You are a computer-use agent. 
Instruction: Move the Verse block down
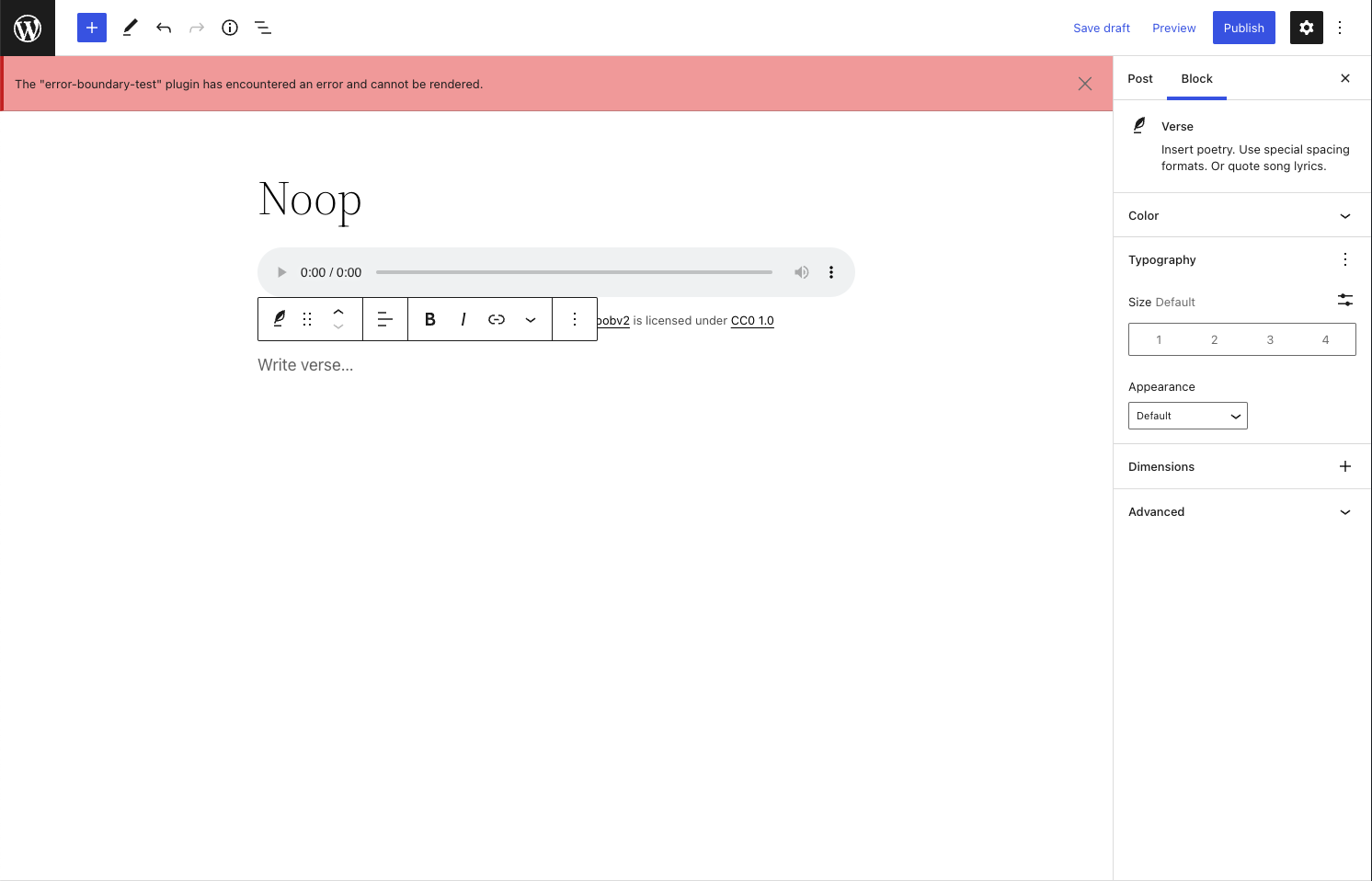pos(338,327)
